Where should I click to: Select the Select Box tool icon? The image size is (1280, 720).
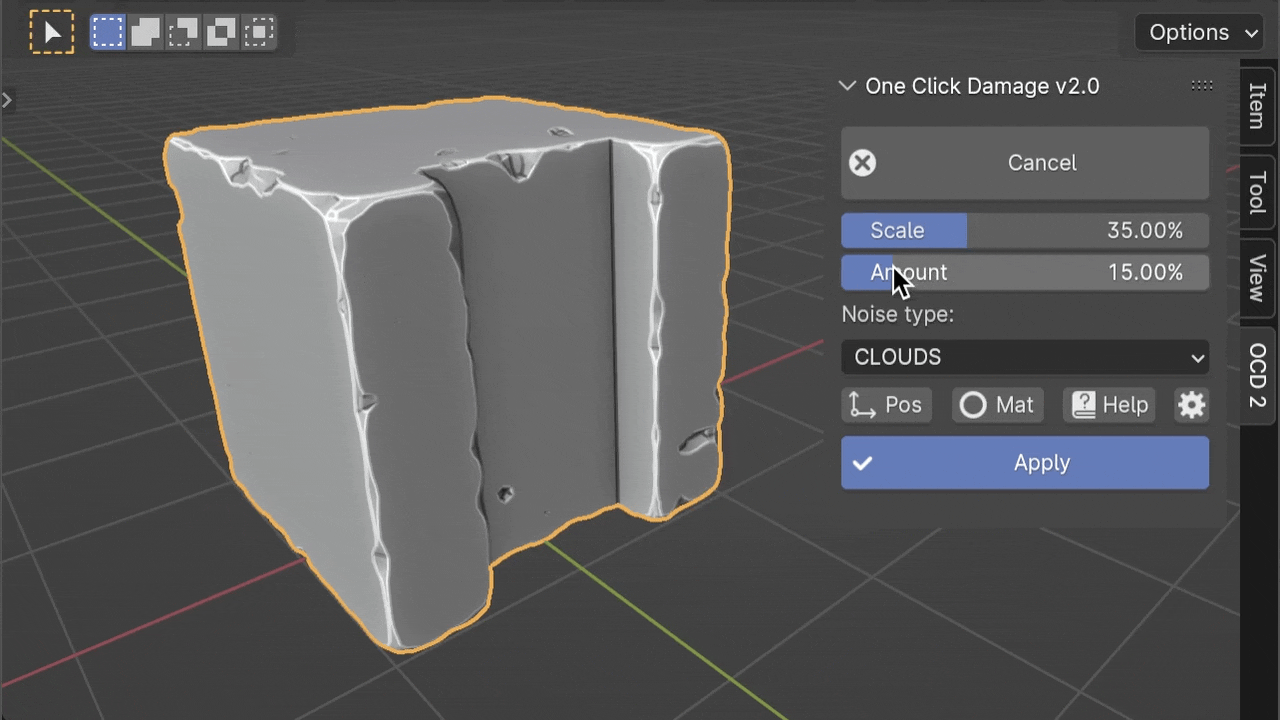[x=51, y=32]
